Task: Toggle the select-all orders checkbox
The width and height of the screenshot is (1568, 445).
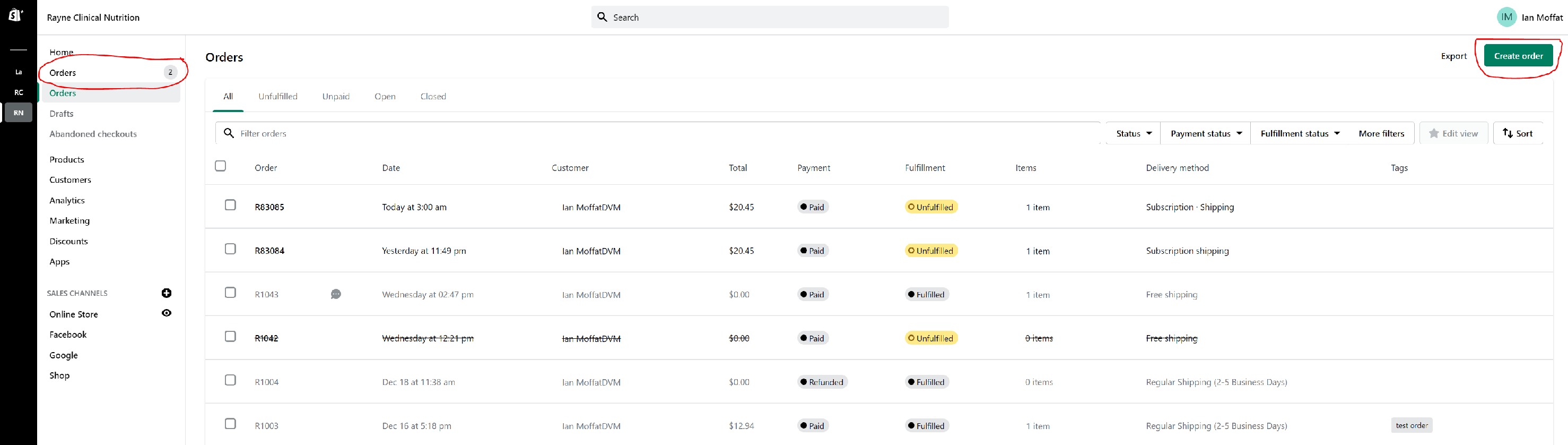Action: (x=220, y=166)
